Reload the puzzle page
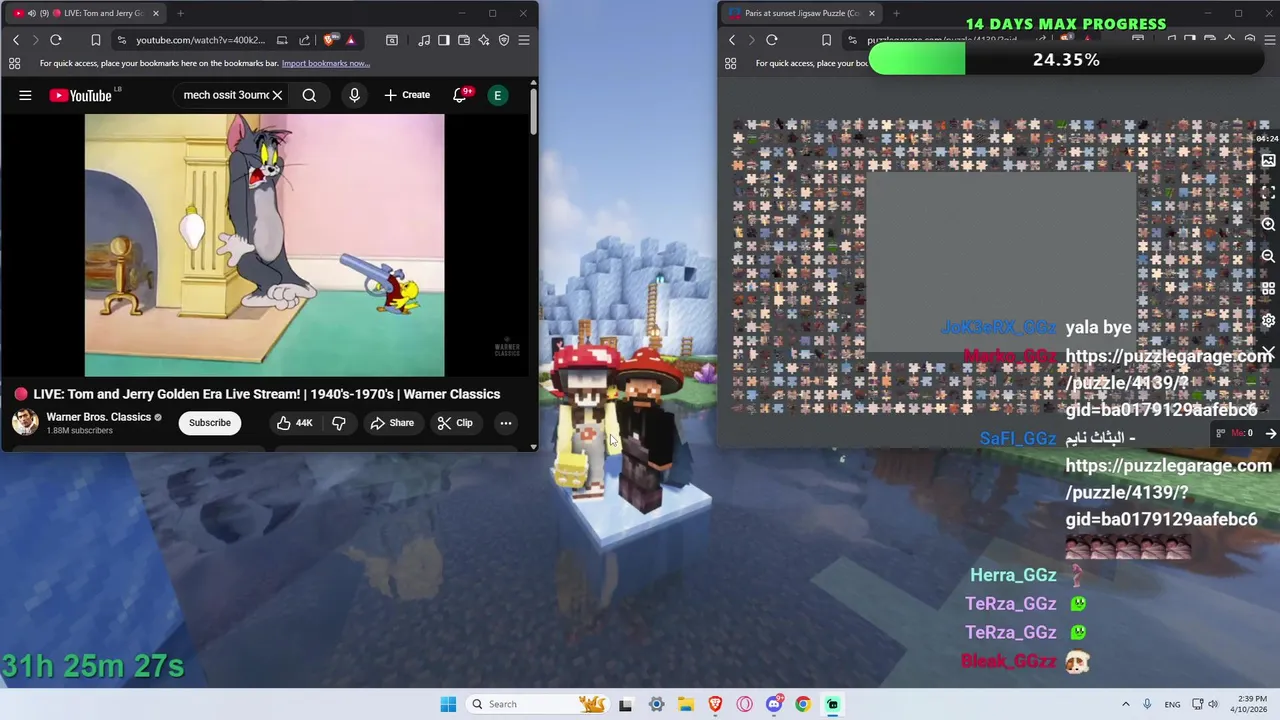The image size is (1280, 720). click(x=772, y=40)
